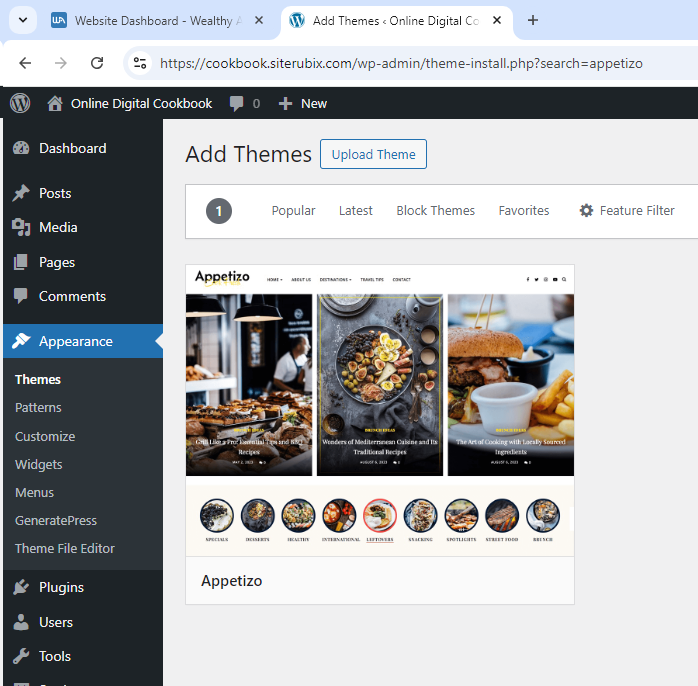
Task: Open a new browser tab
Action: [x=533, y=20]
